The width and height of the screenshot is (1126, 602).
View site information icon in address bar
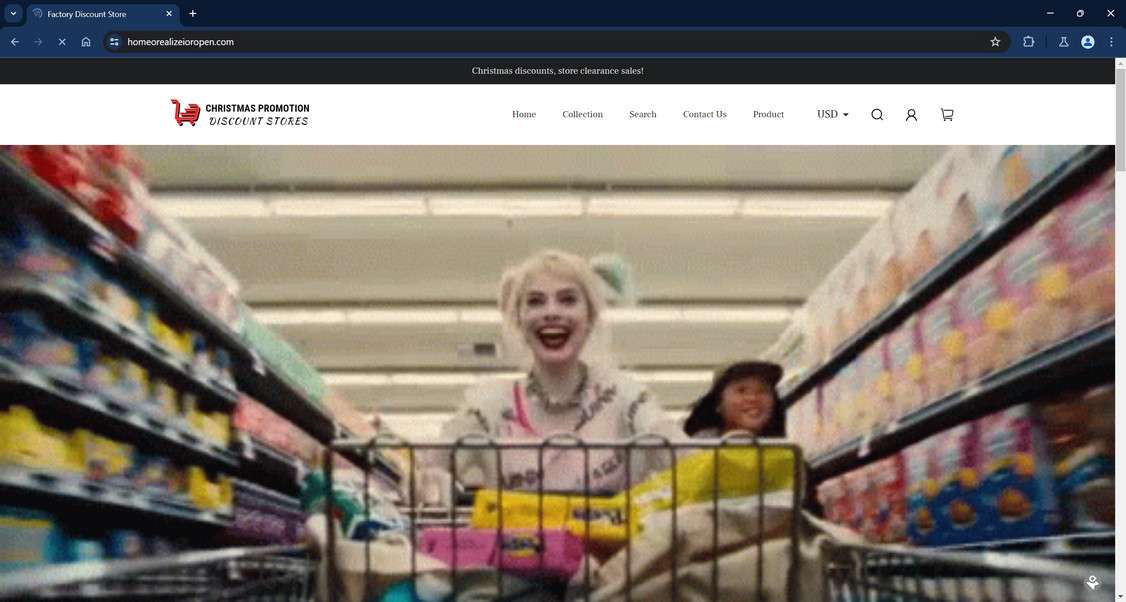pos(114,42)
